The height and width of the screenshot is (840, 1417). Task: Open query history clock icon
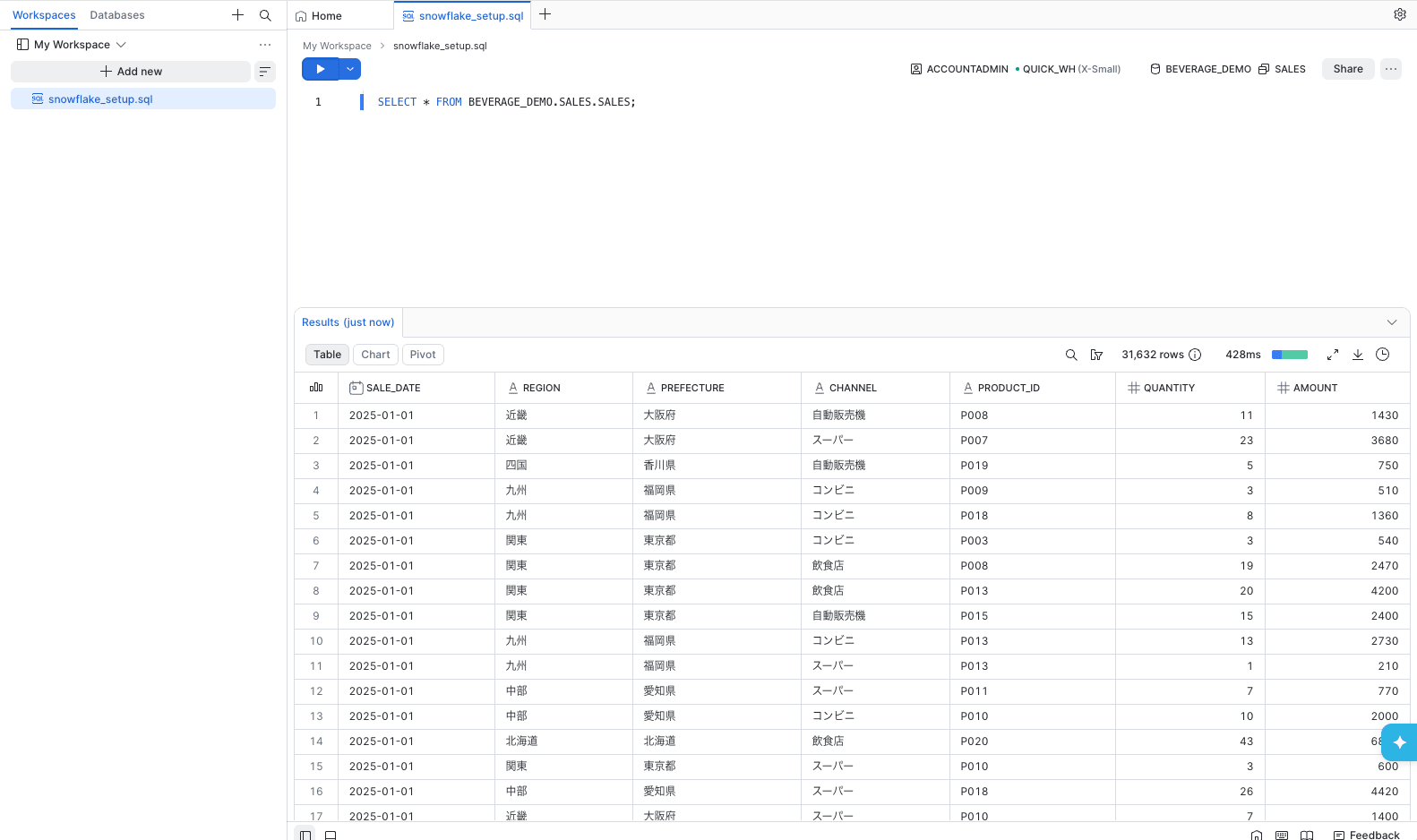pos(1383,355)
